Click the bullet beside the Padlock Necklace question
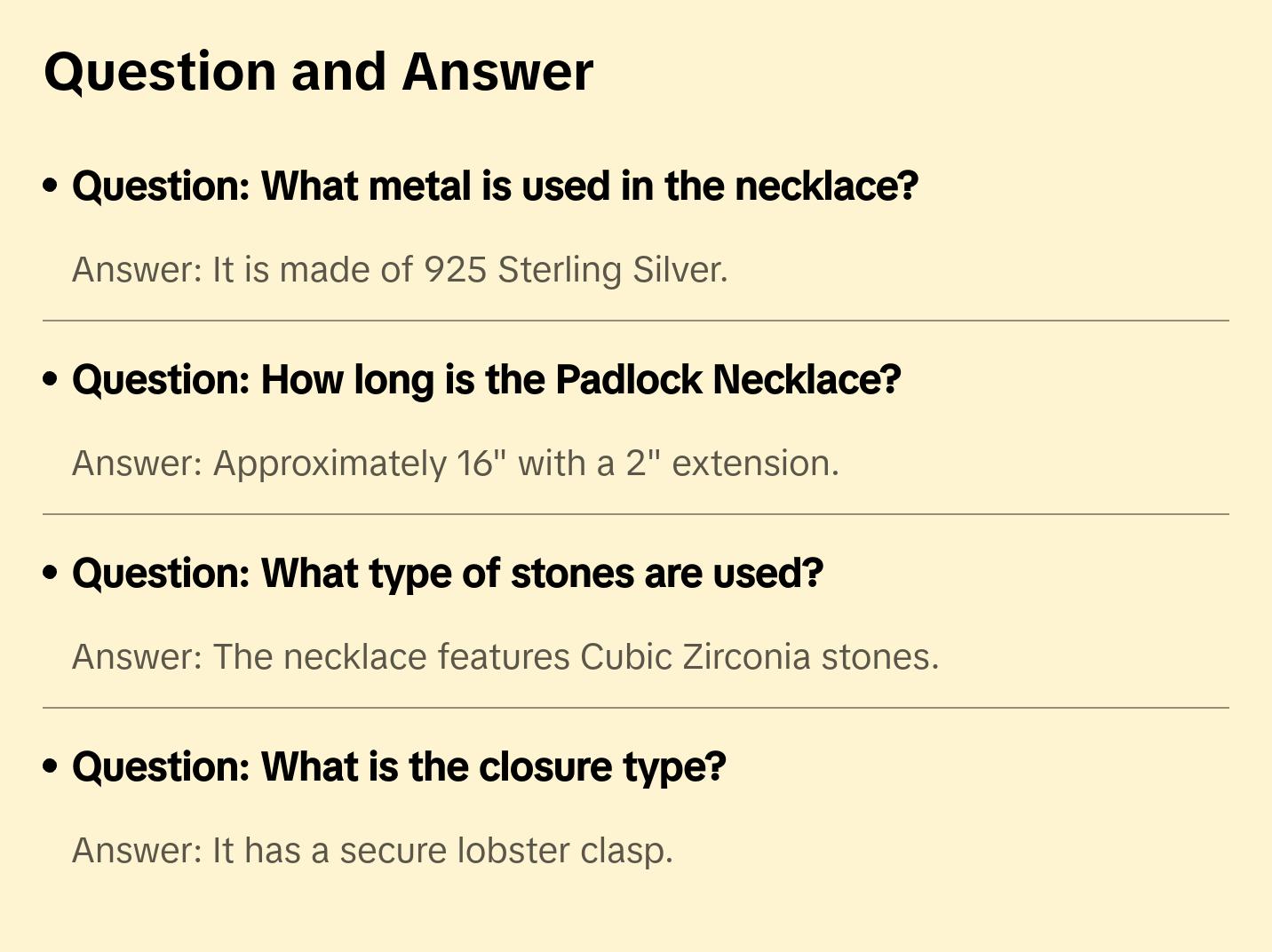Viewport: 1272px width, 952px height. [51, 379]
